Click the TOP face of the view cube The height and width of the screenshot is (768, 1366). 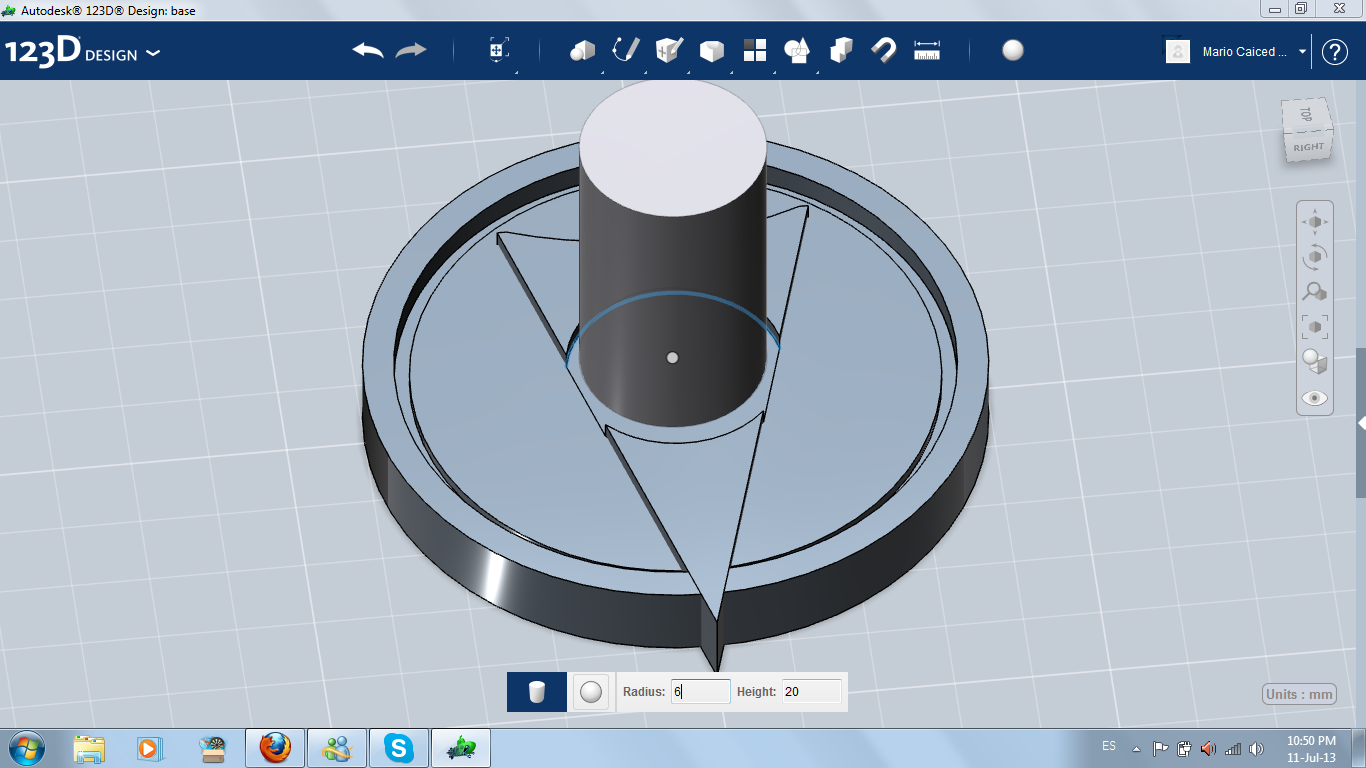(x=1305, y=115)
